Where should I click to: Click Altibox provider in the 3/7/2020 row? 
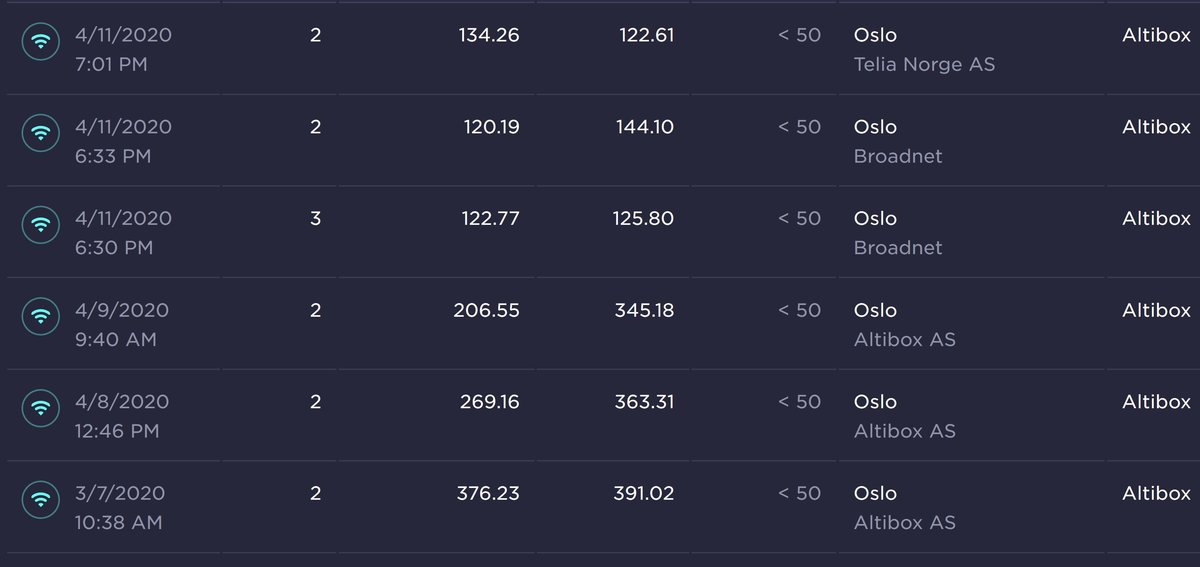tap(1156, 493)
